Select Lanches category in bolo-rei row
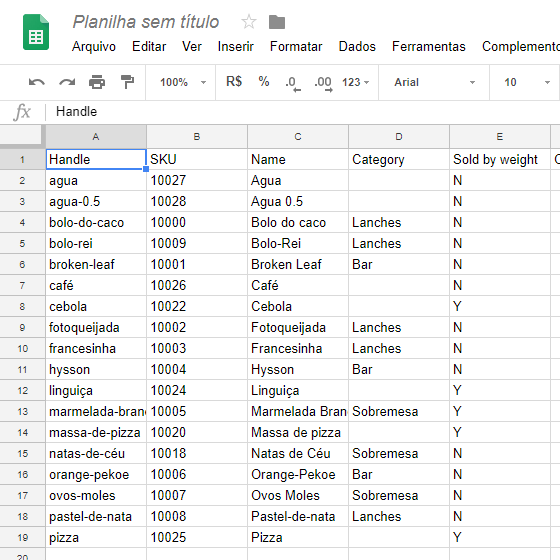This screenshot has height=560, width=560. tap(399, 244)
